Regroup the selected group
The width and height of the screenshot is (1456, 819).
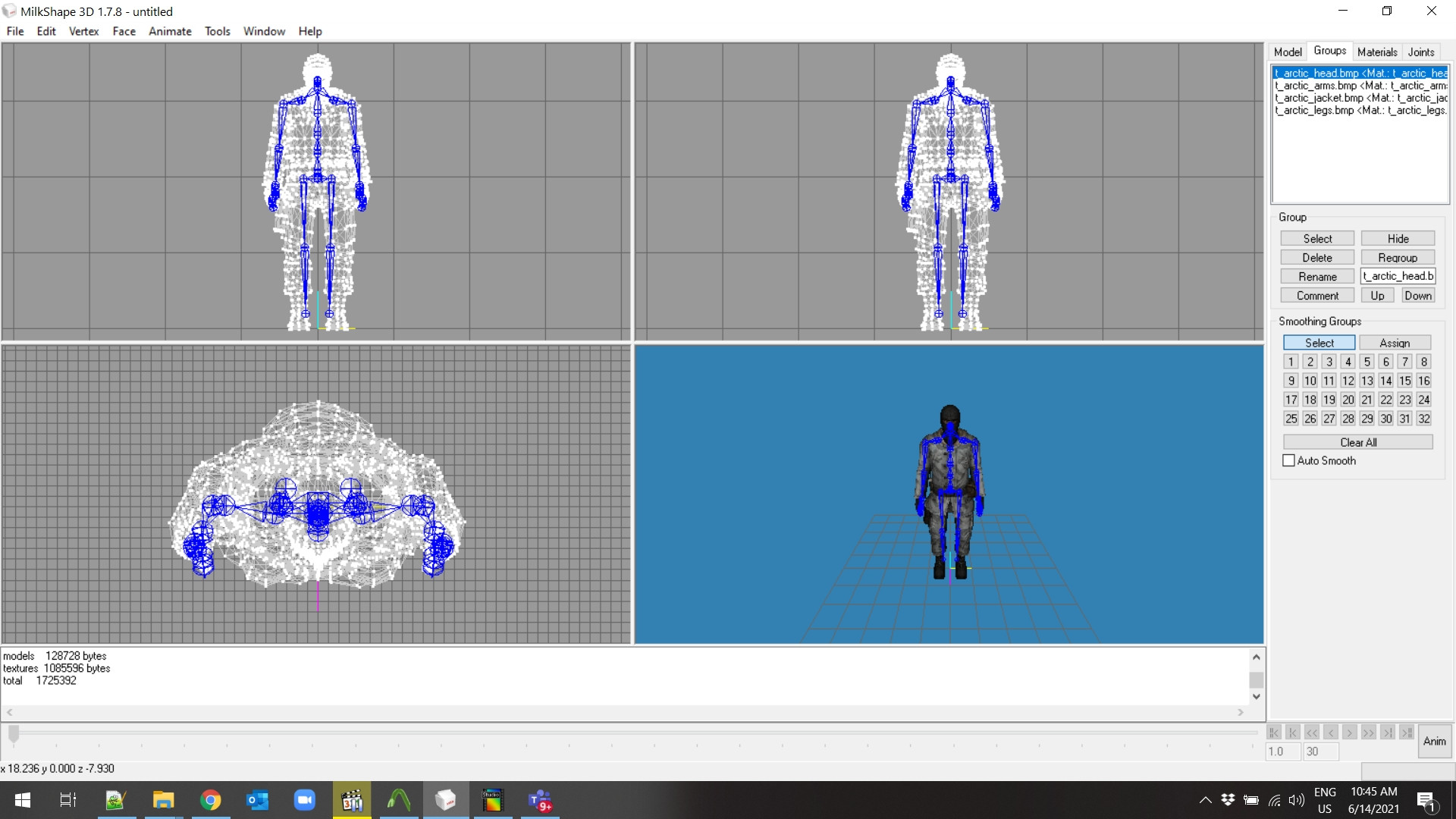[x=1398, y=257]
